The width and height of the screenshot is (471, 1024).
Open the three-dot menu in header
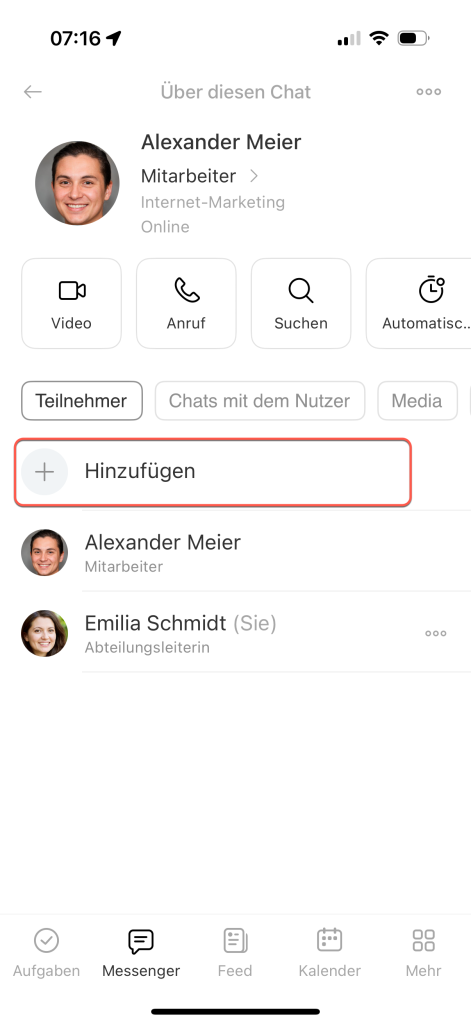coord(429,92)
